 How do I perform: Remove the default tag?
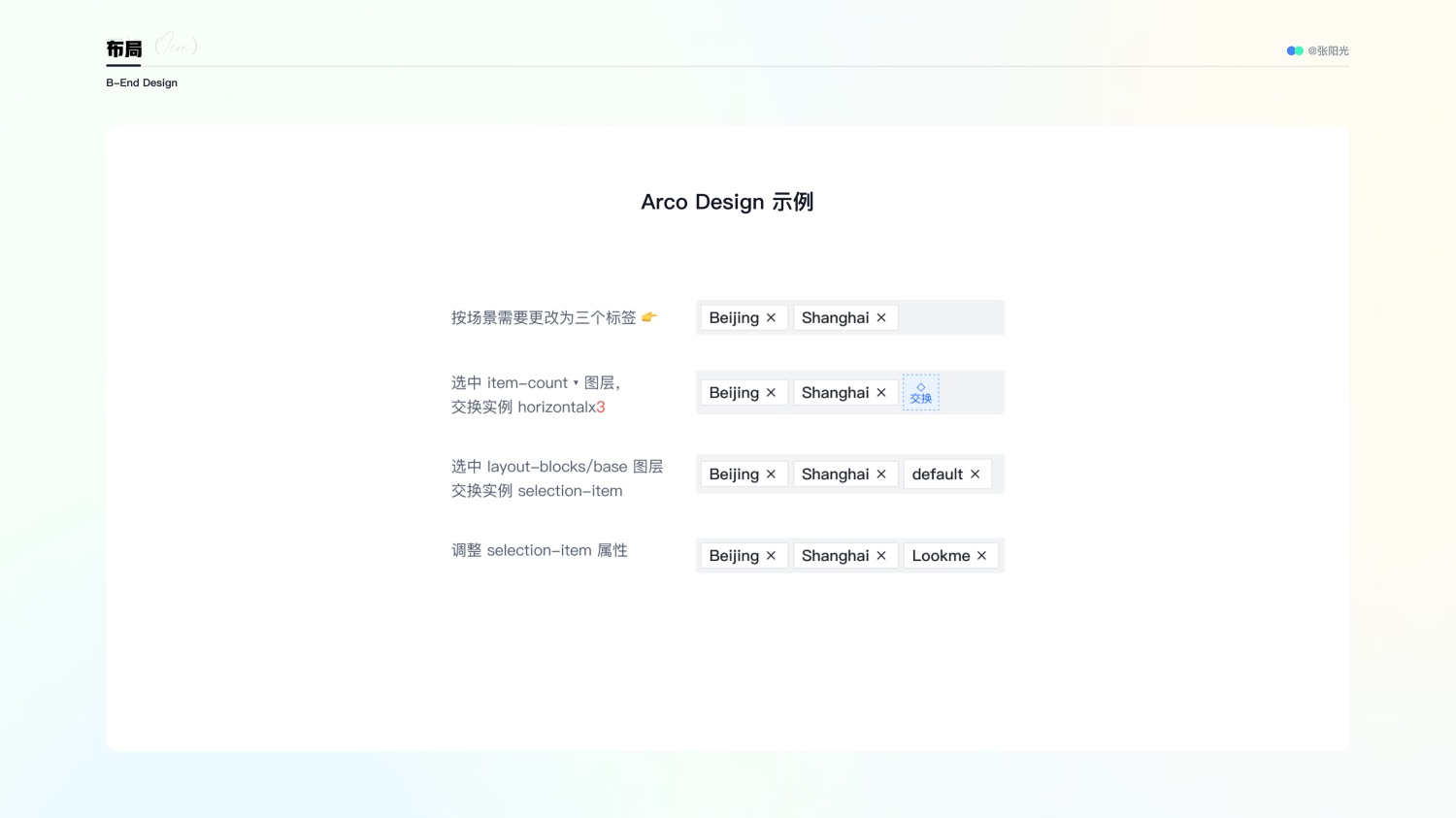[x=975, y=474]
